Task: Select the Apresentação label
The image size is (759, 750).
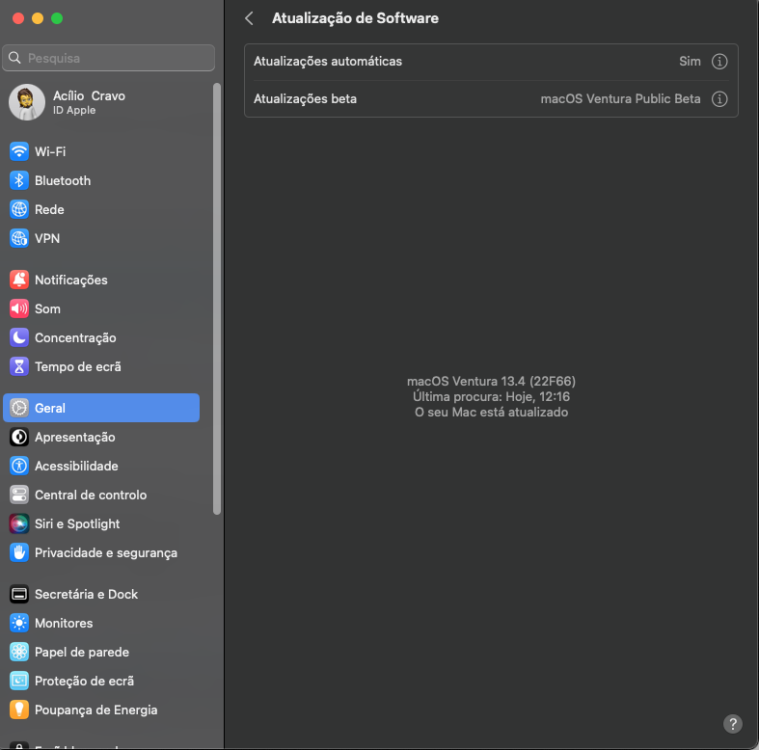Action: [x=75, y=437]
